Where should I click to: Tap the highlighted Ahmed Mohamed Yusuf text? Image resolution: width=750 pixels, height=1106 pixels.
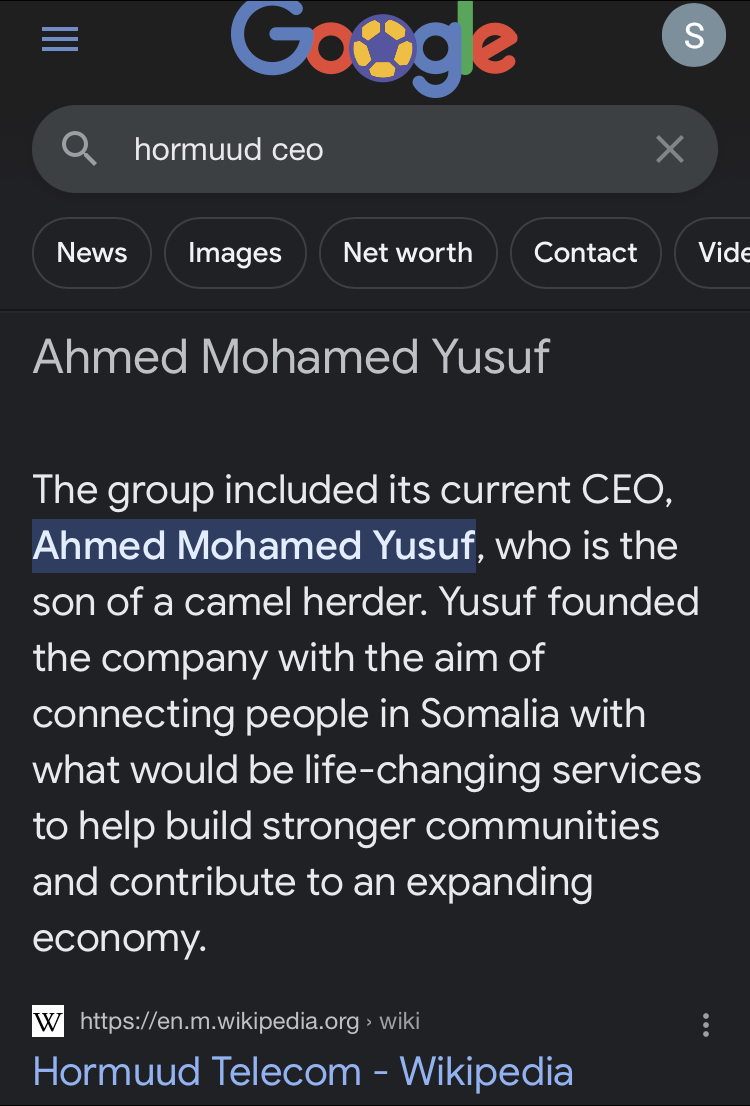pyautogui.click(x=254, y=545)
